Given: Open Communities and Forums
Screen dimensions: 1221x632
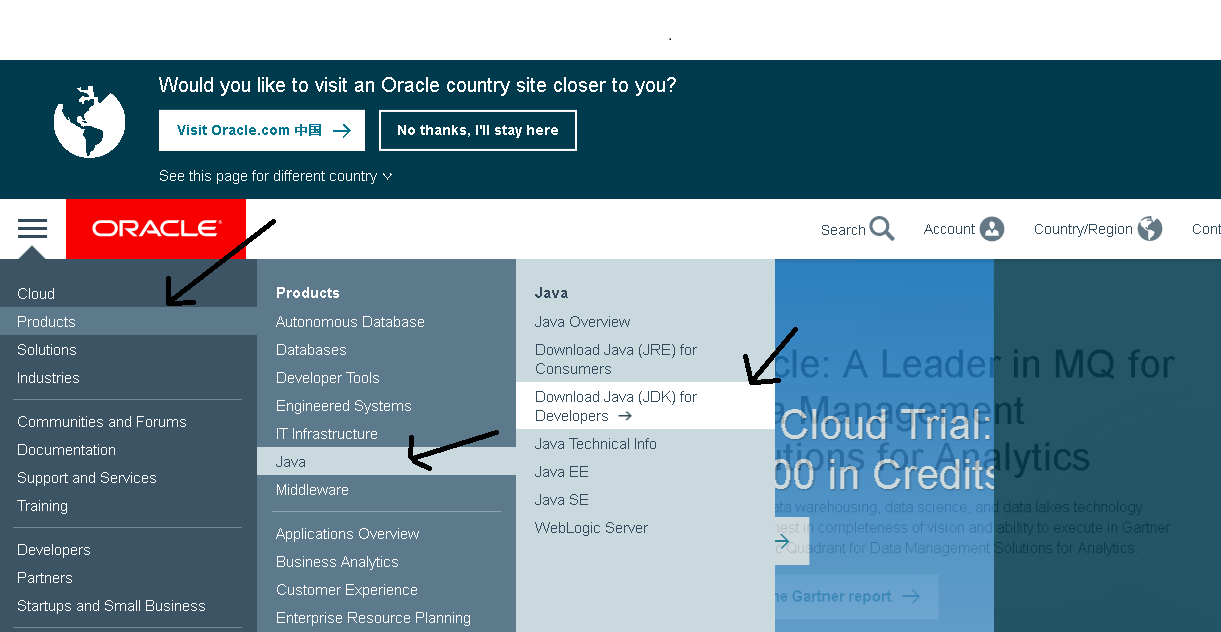Looking at the screenshot, I should (102, 421).
